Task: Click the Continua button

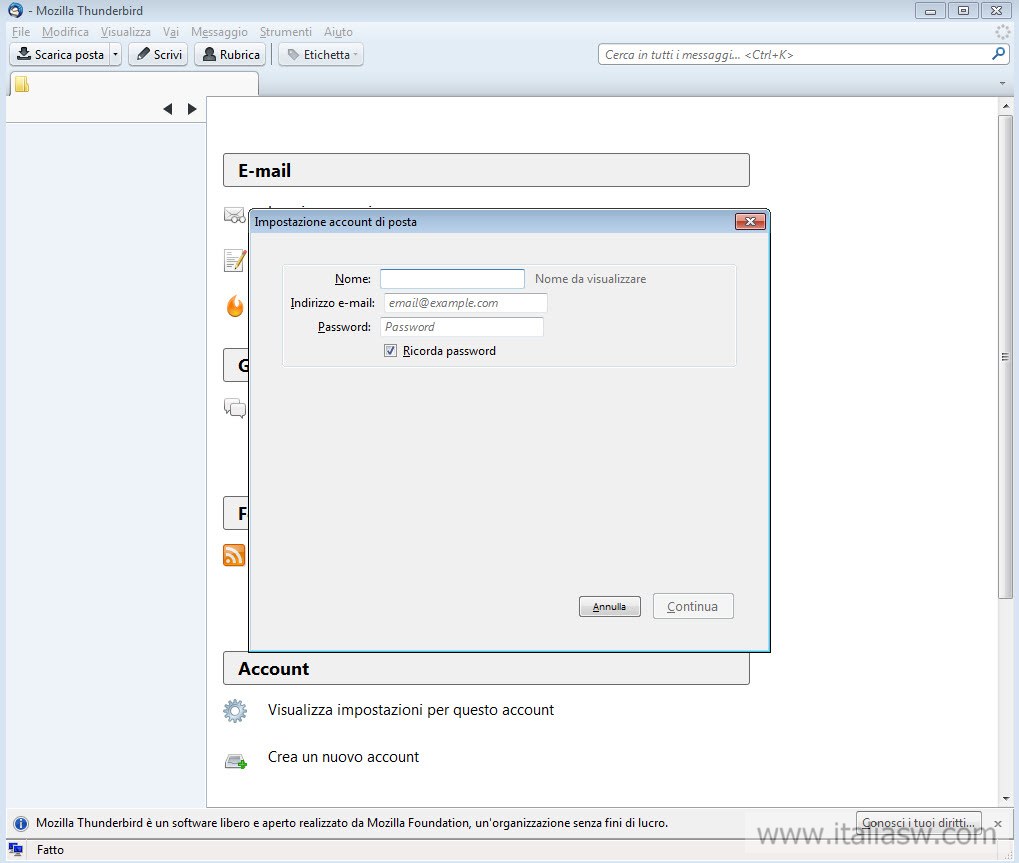Action: click(x=693, y=606)
